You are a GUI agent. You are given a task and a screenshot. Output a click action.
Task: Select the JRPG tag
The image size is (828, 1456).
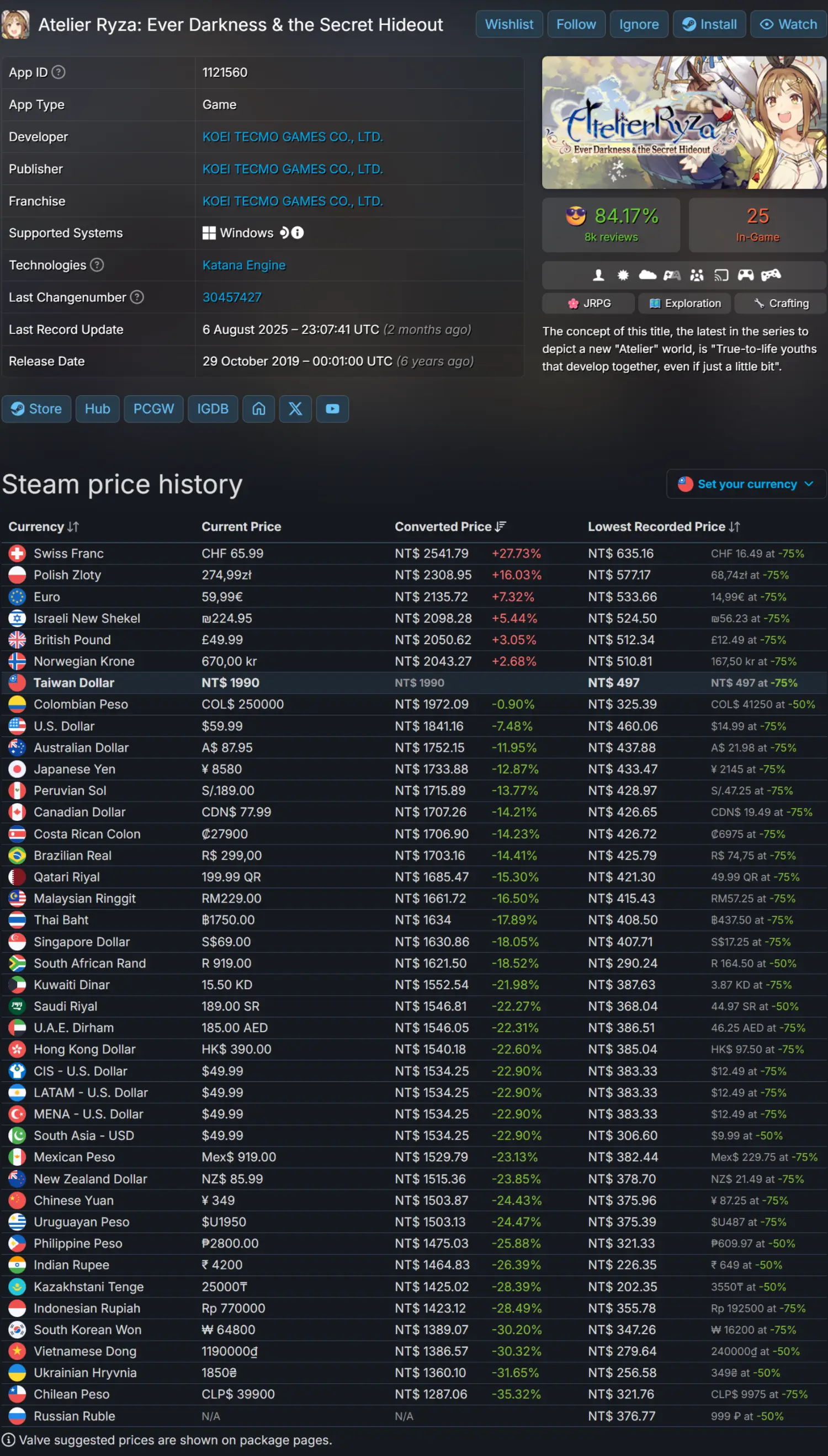tap(588, 304)
